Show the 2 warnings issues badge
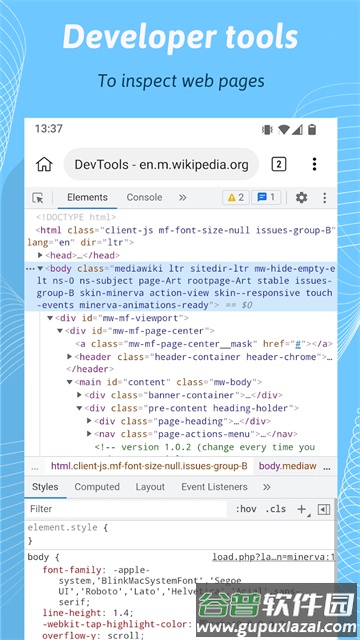This screenshot has height=640, width=360. (236, 198)
